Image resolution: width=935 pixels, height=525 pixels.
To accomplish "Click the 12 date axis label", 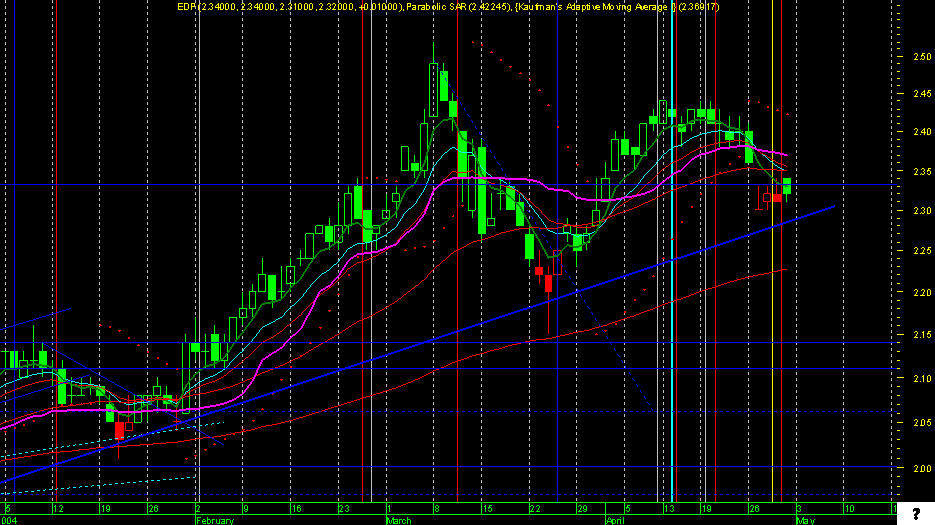I will 58,509.
